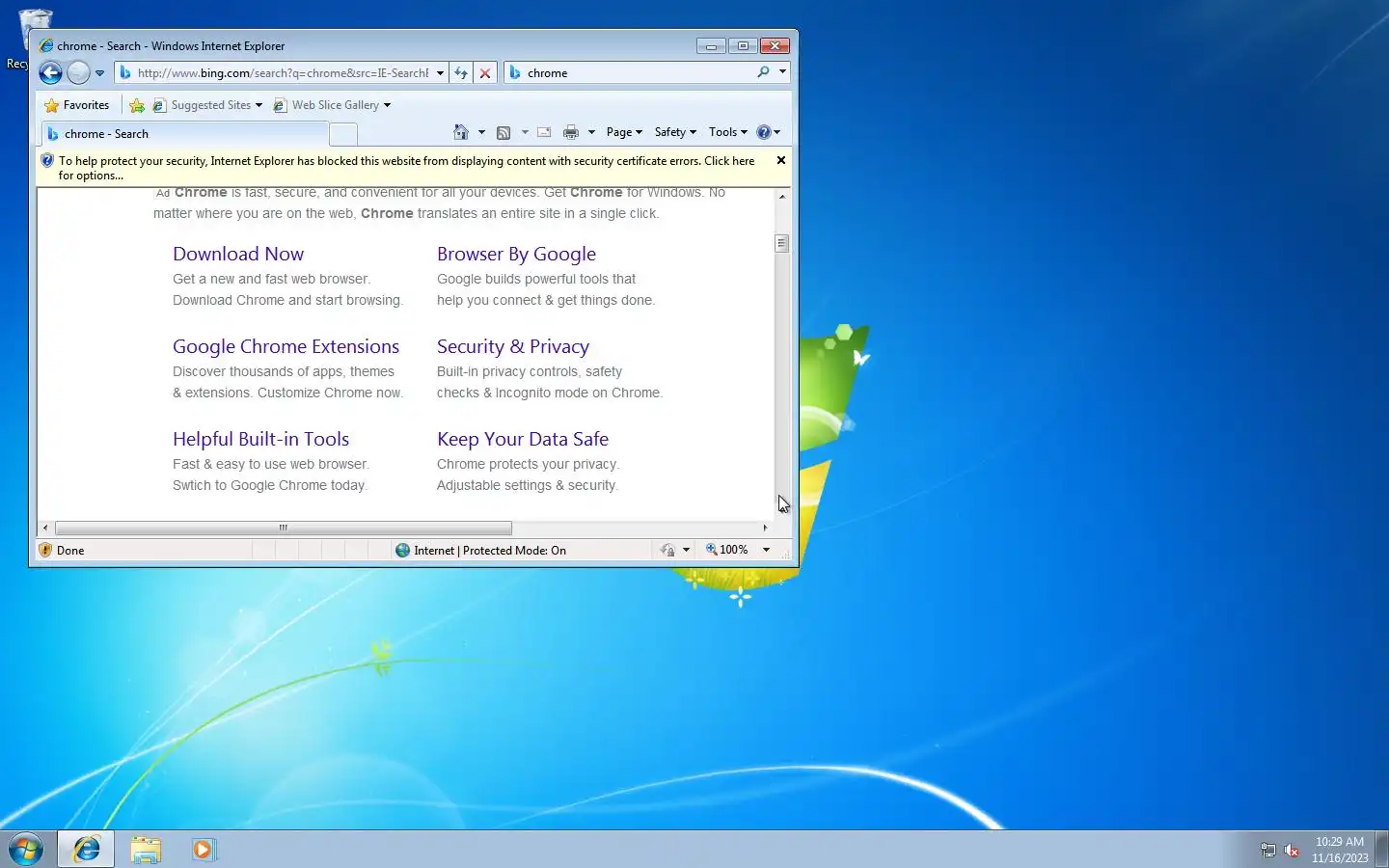Screen dimensions: 1389x868
Task: Click the horizontal scrollbar thumb
Action: (284, 528)
